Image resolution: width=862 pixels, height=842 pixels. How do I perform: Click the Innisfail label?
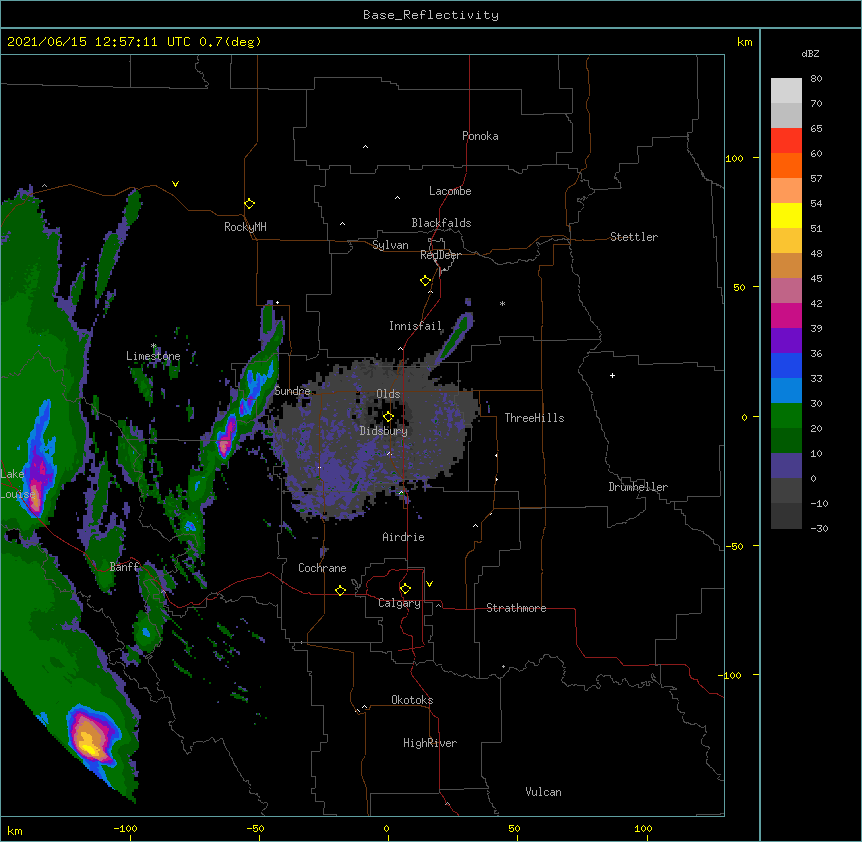pos(416,326)
